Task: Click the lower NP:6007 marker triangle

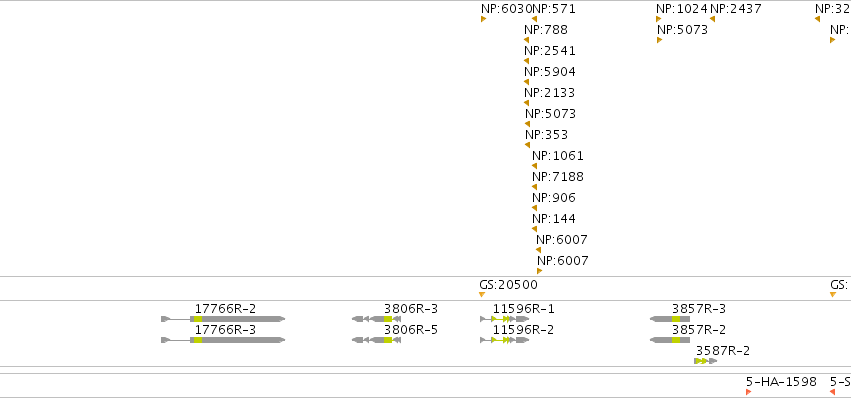Action: point(539,271)
